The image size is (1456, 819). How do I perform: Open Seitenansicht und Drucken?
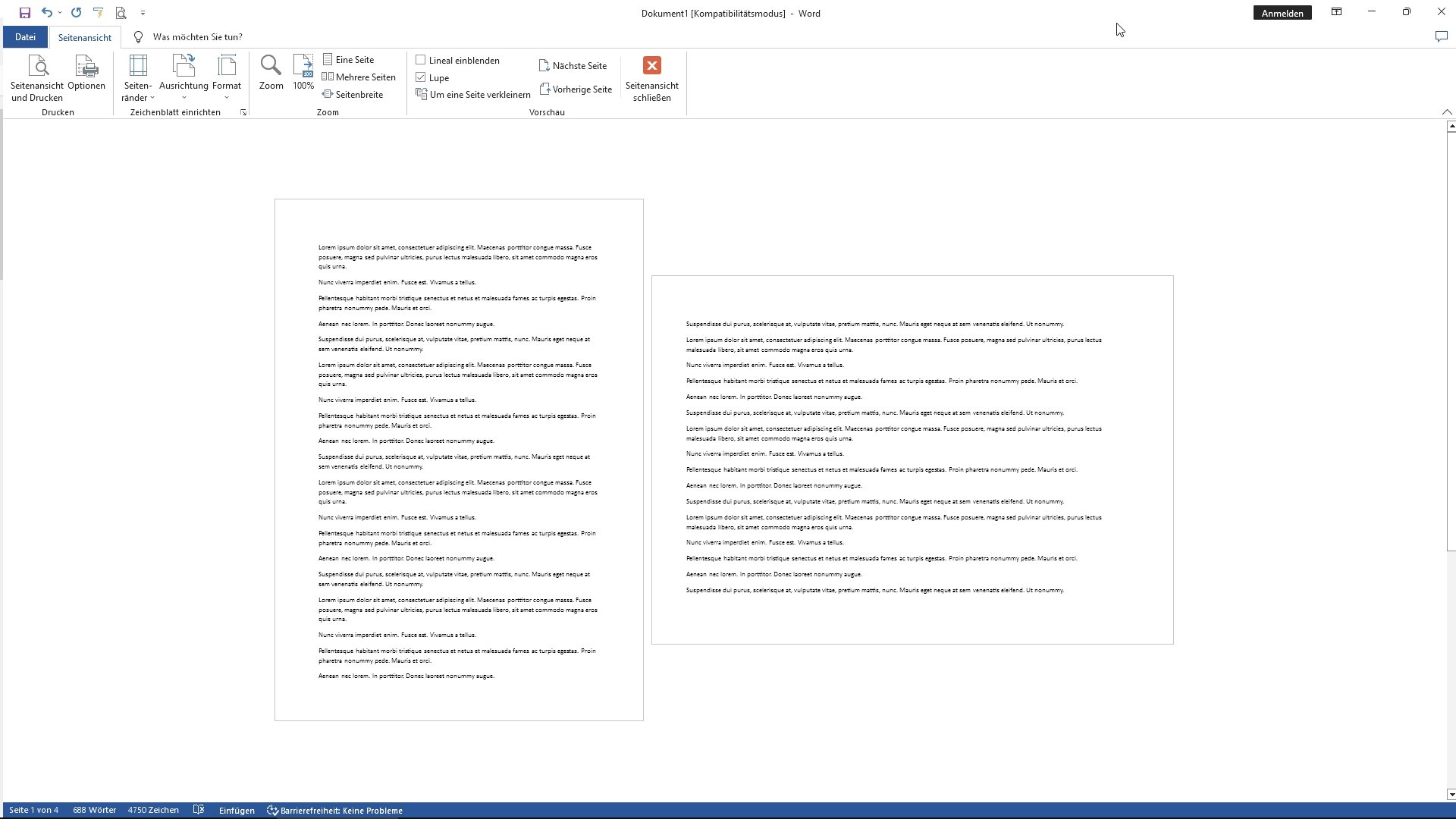point(37,77)
